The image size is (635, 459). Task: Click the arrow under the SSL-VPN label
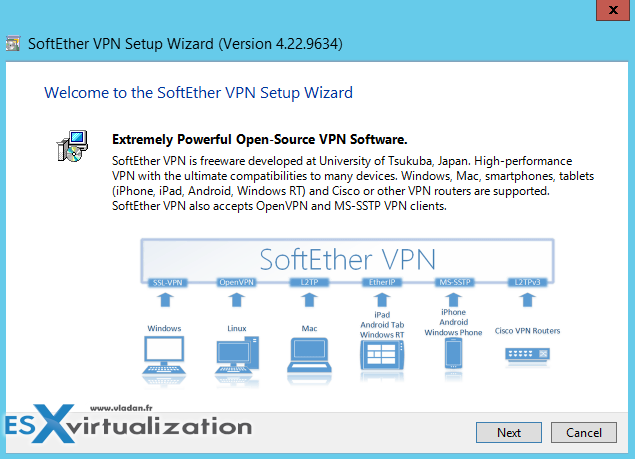165,300
